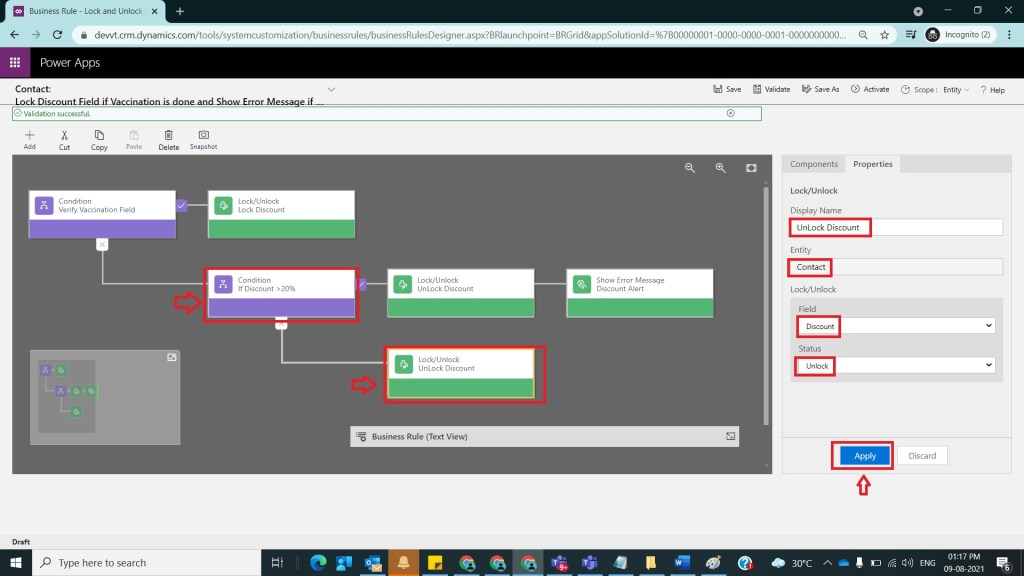Viewport: 1024px width, 576px height.
Task: Click the false X connector under Verify Vaccination
Action: (102, 243)
